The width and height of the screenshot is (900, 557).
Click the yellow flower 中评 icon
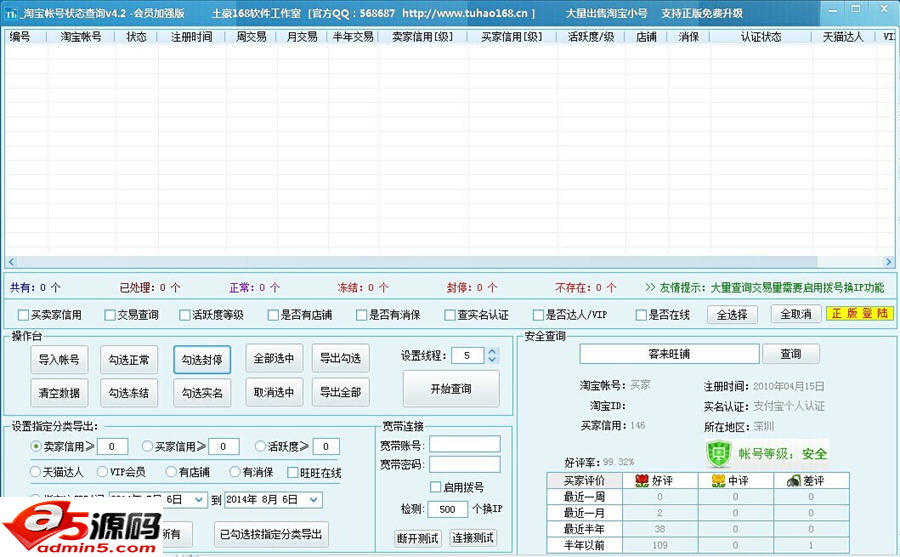pos(717,481)
